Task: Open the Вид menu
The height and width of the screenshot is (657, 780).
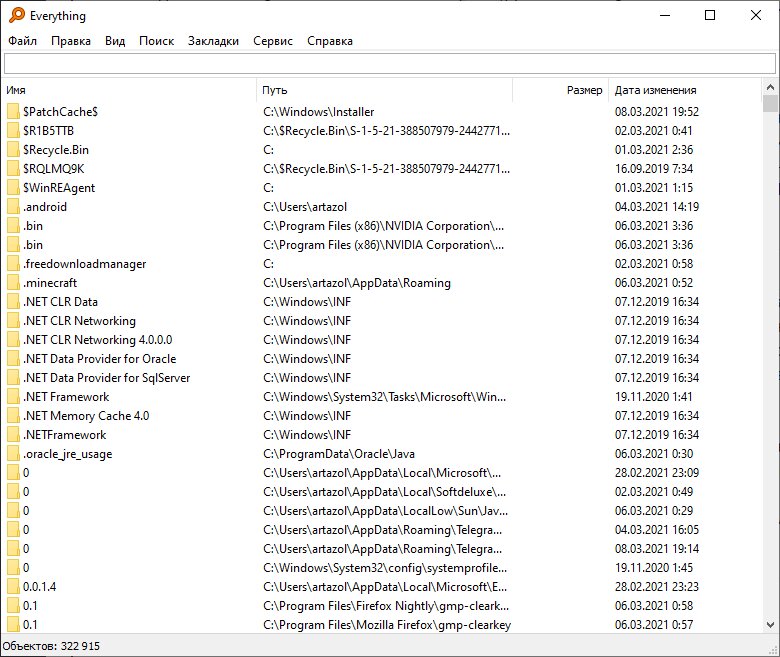Action: tap(115, 41)
